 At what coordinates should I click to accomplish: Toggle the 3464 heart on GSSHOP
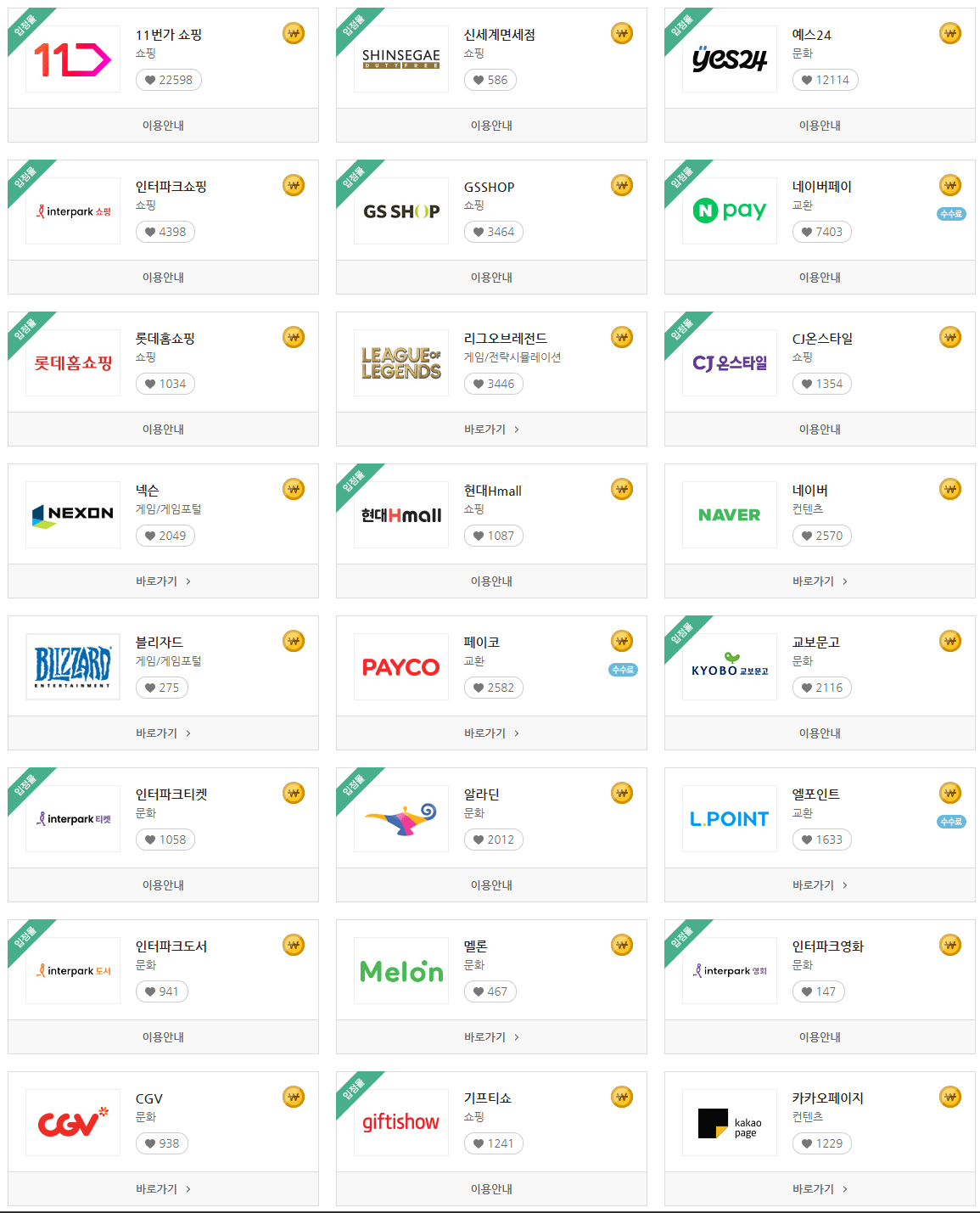pyautogui.click(x=494, y=232)
